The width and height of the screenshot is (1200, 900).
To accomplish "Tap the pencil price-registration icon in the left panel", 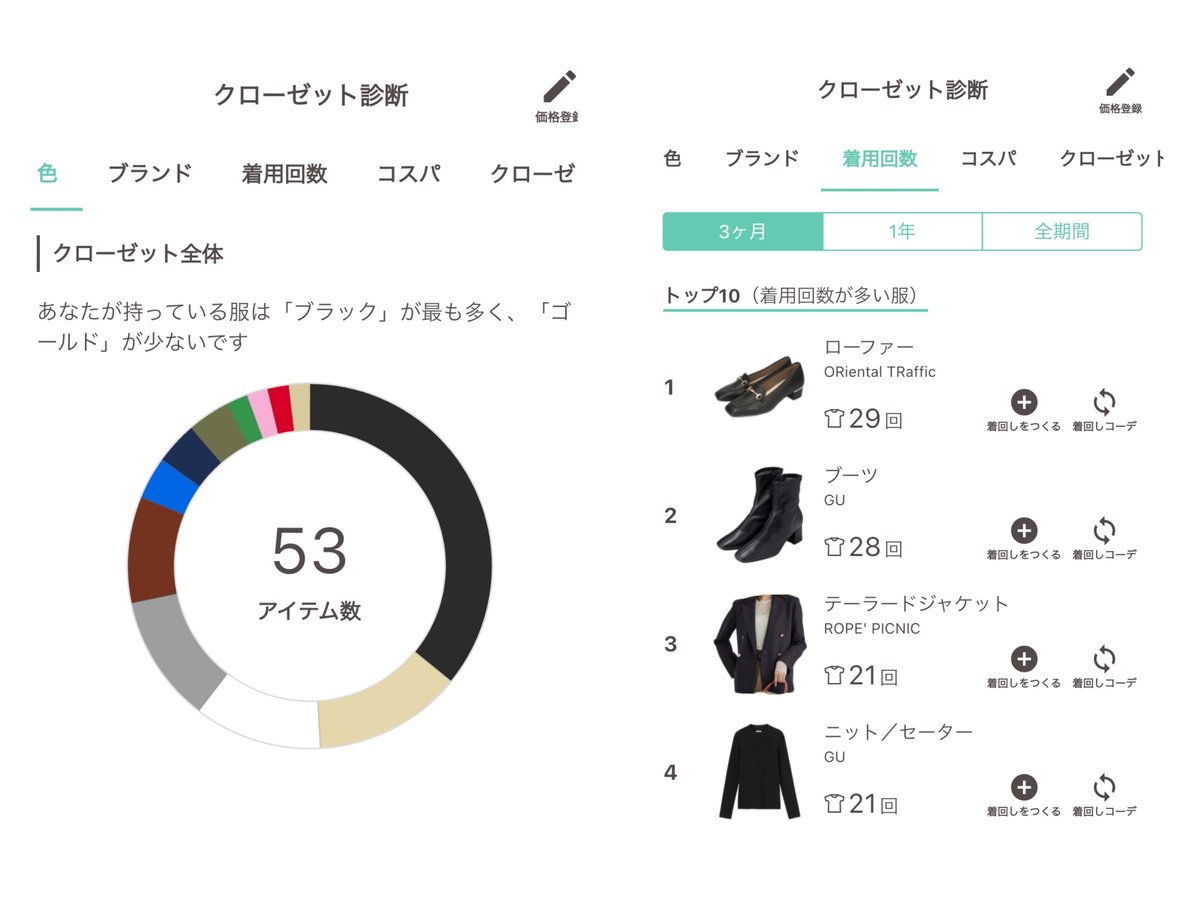I will point(560,88).
